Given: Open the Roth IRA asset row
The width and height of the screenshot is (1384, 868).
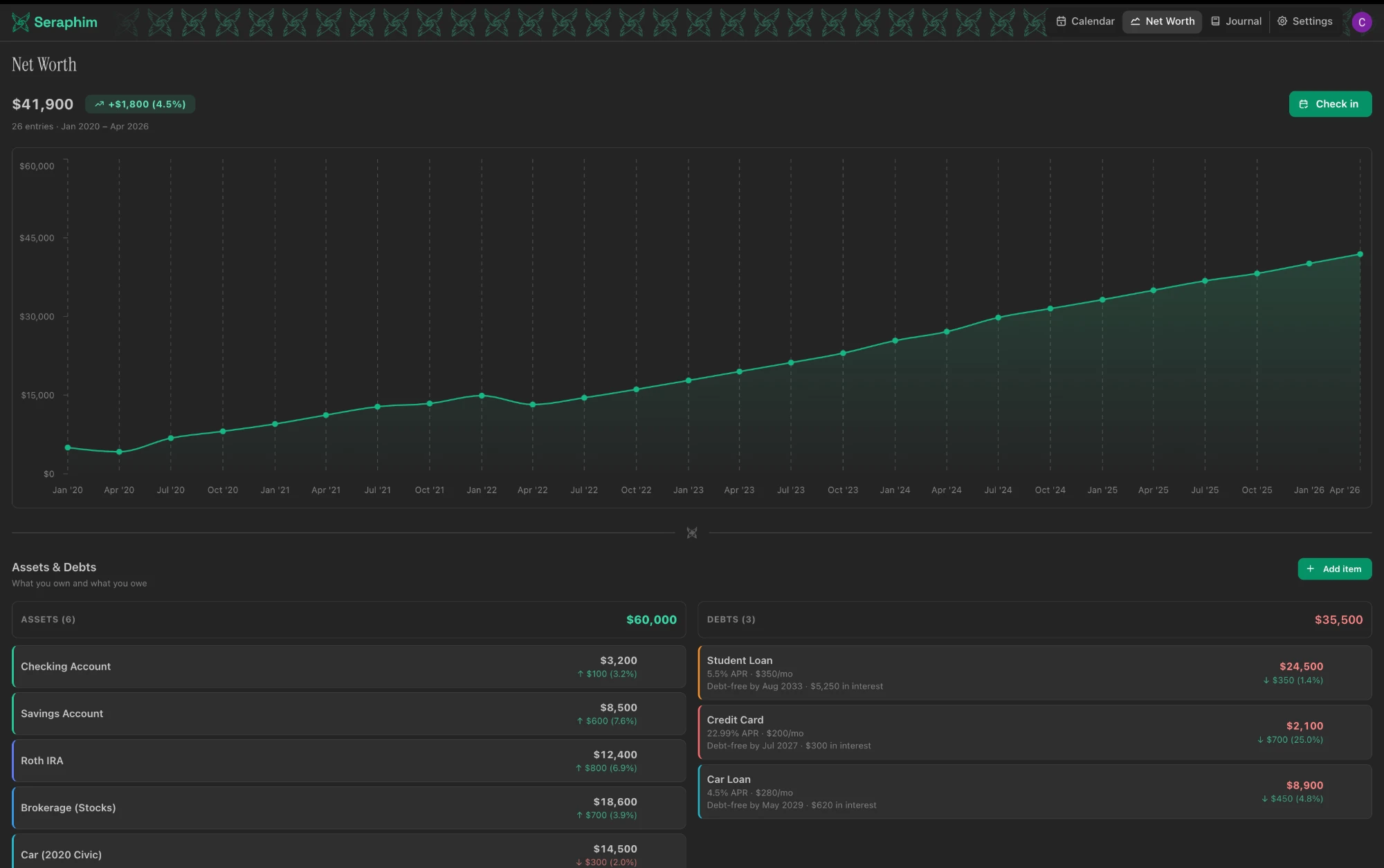Looking at the screenshot, I should point(349,761).
